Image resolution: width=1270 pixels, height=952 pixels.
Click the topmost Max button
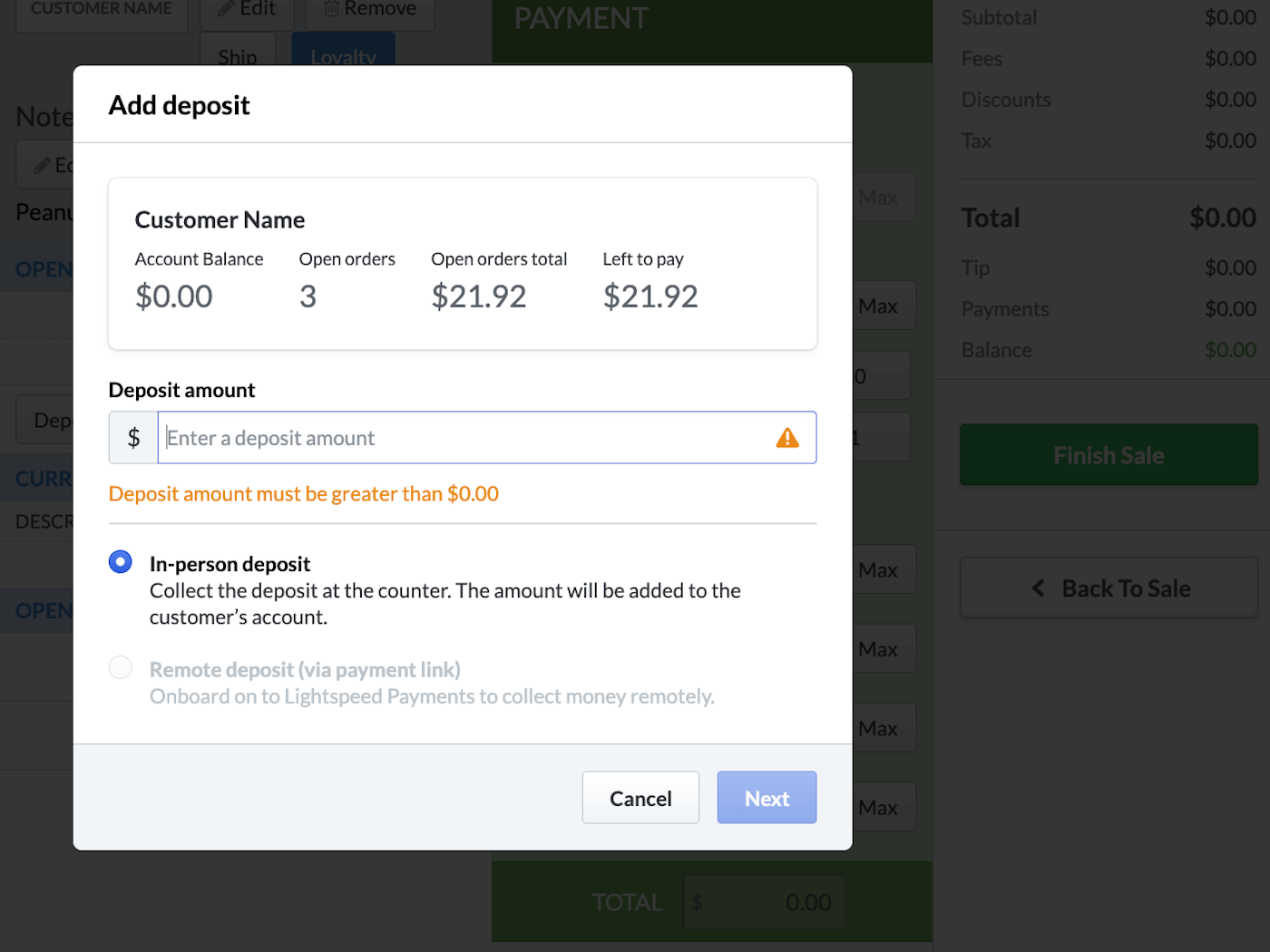(x=879, y=197)
